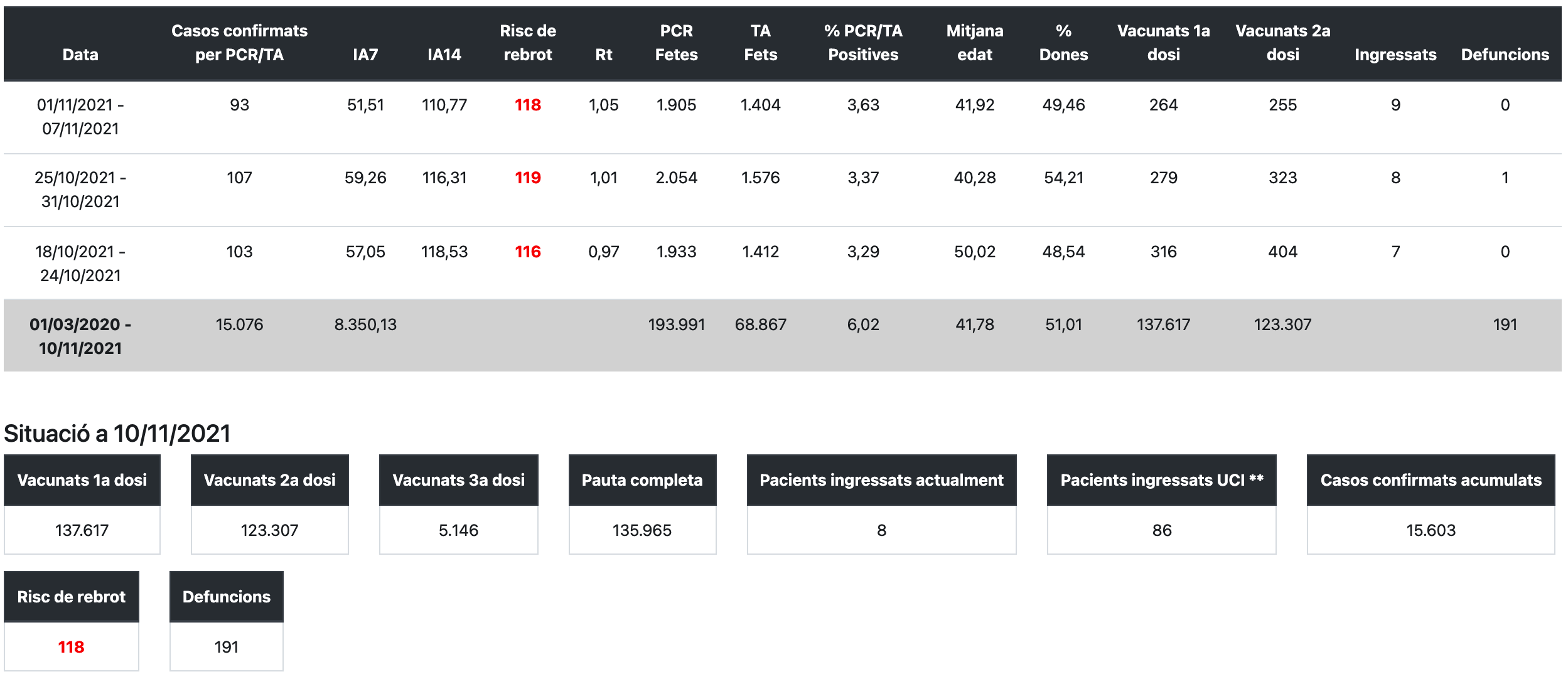Select the 25/10/2021 - 31/10/2021 date row
1568x679 pixels.
80,190
